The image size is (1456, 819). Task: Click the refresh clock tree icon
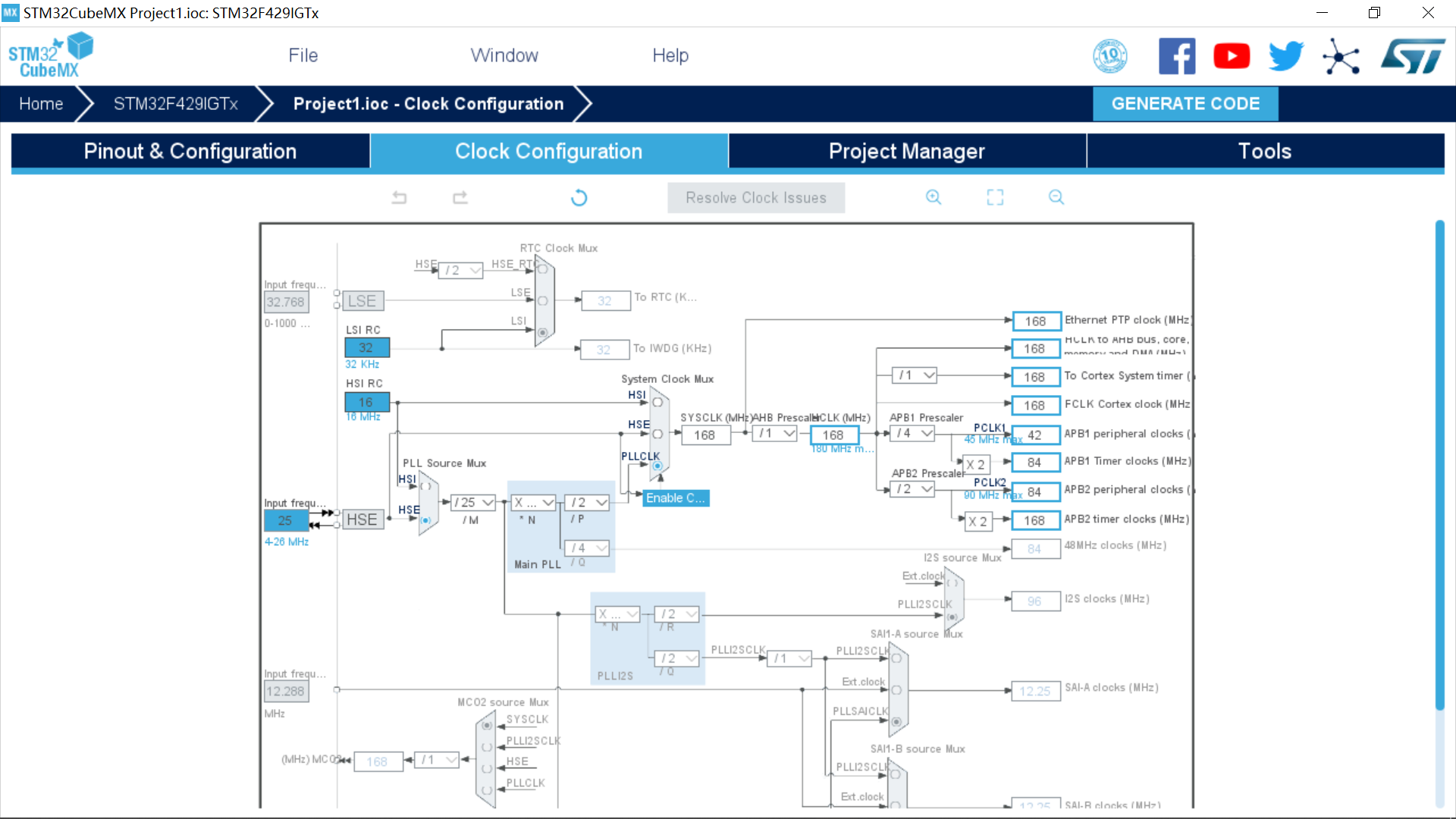pos(579,198)
